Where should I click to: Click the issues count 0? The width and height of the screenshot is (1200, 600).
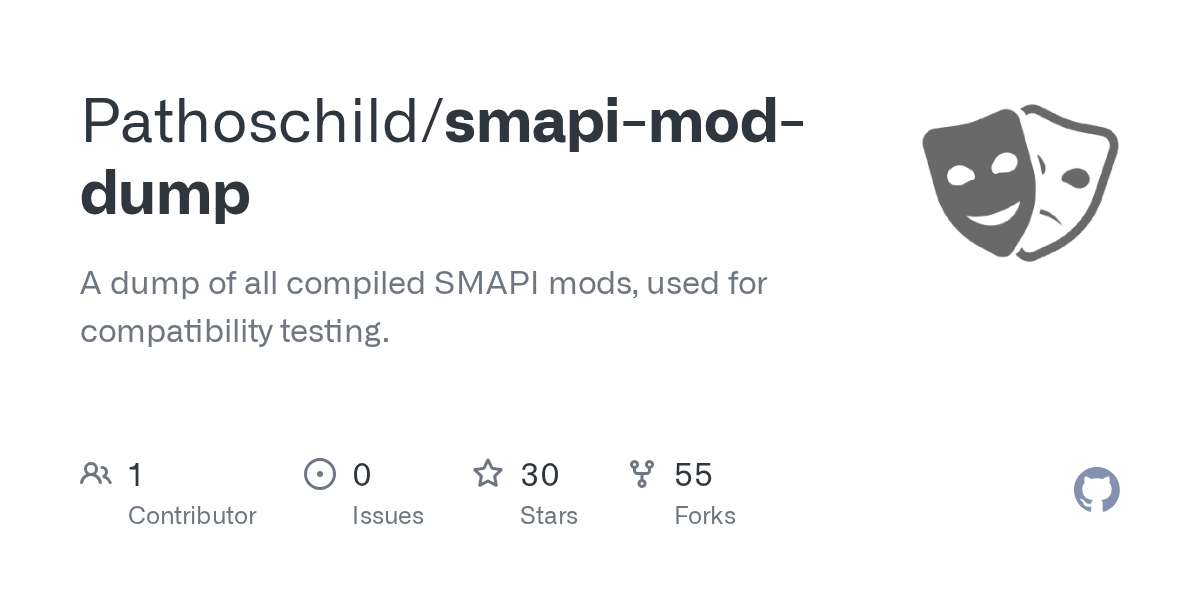(362, 474)
